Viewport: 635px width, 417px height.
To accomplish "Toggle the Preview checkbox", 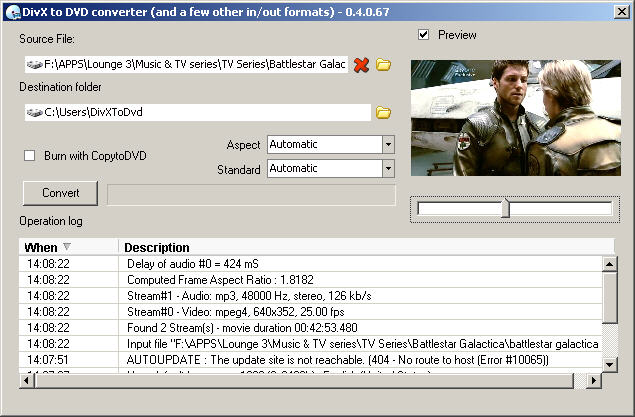I will 423,35.
